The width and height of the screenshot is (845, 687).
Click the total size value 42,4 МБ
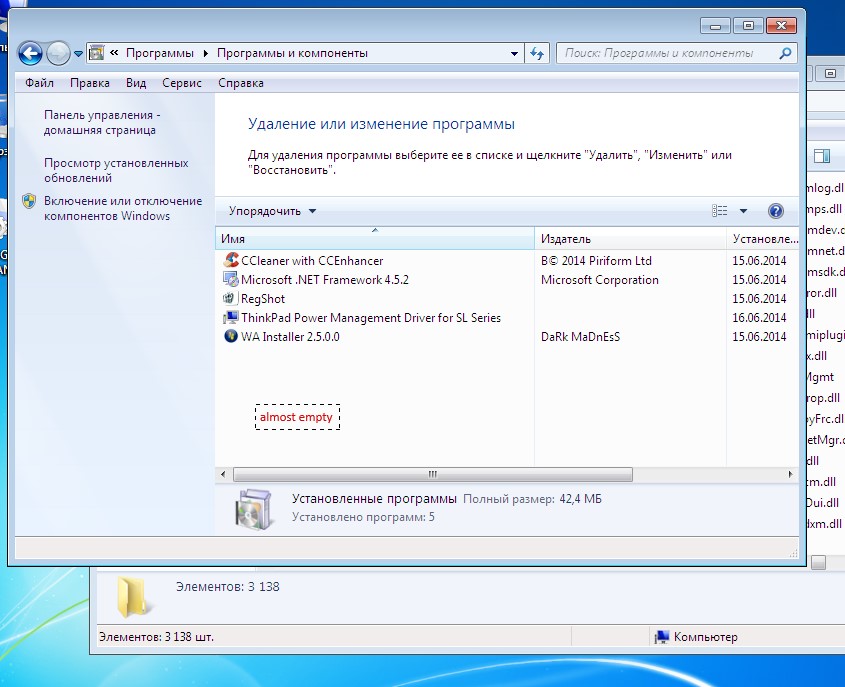pyautogui.click(x=580, y=499)
